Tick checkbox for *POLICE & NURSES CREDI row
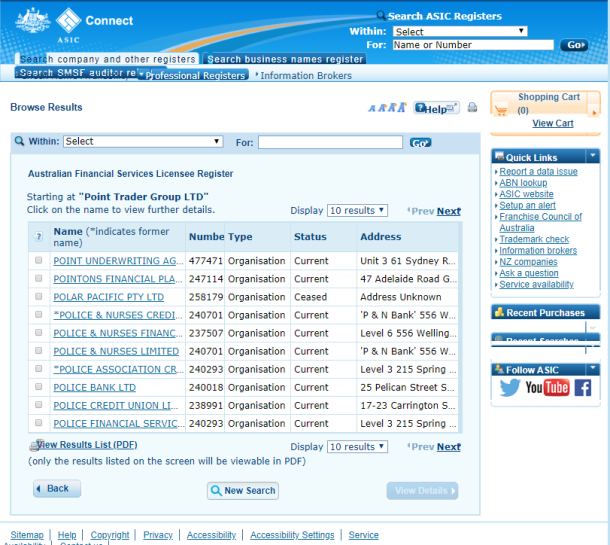The height and width of the screenshot is (545, 610). (x=39, y=314)
